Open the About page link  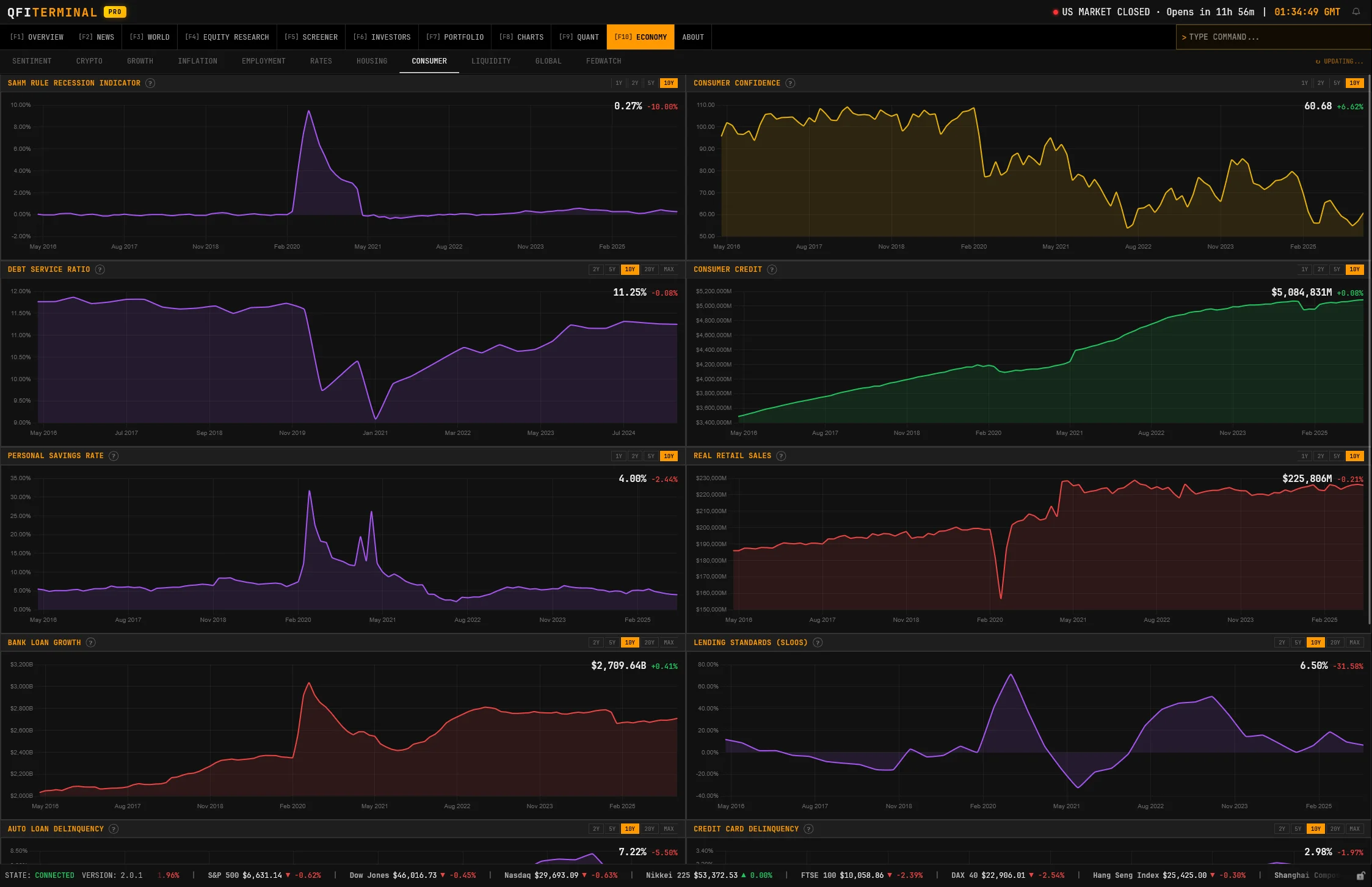point(692,37)
